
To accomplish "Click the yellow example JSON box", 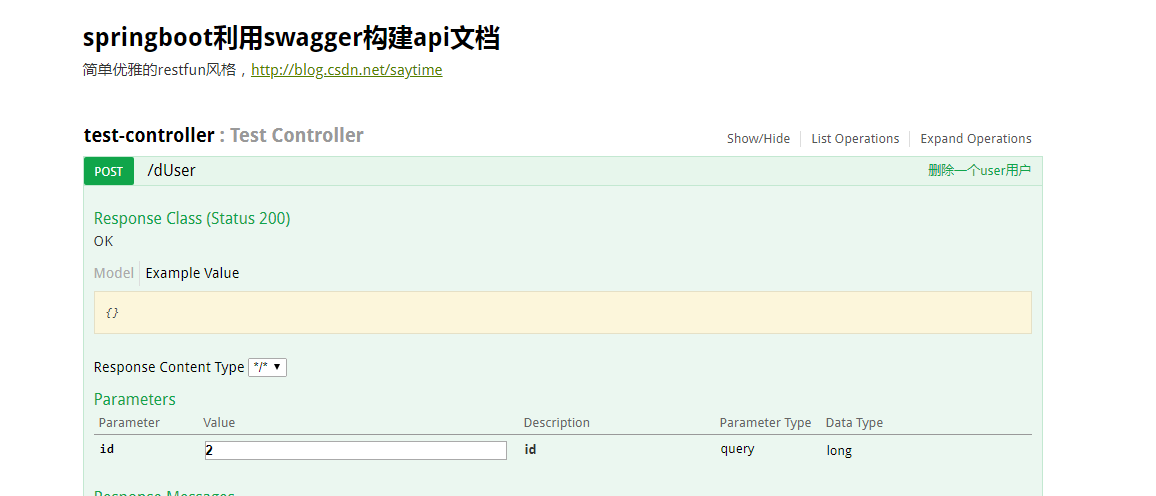I will (x=562, y=312).
